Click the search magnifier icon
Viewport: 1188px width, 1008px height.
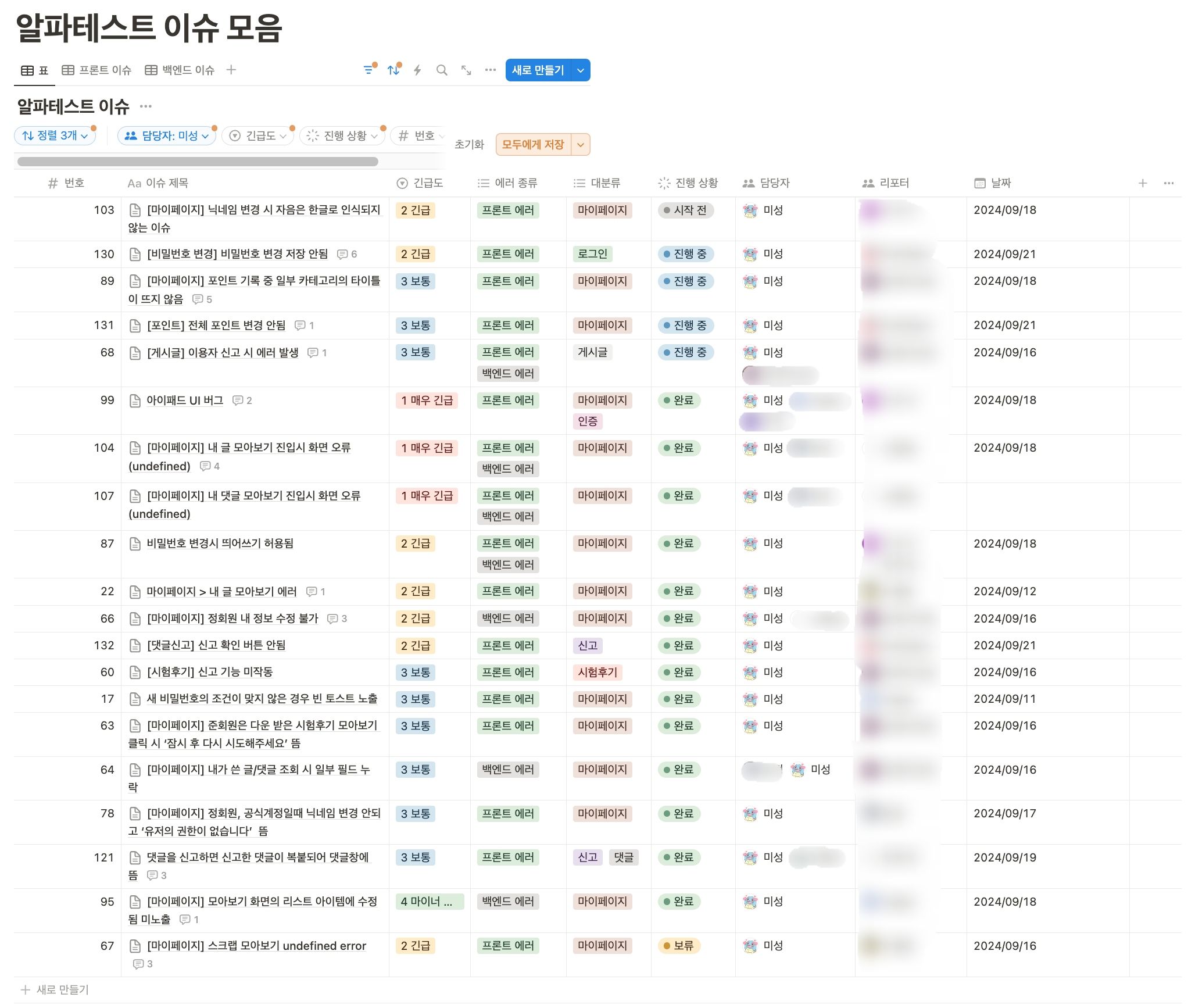(x=442, y=70)
